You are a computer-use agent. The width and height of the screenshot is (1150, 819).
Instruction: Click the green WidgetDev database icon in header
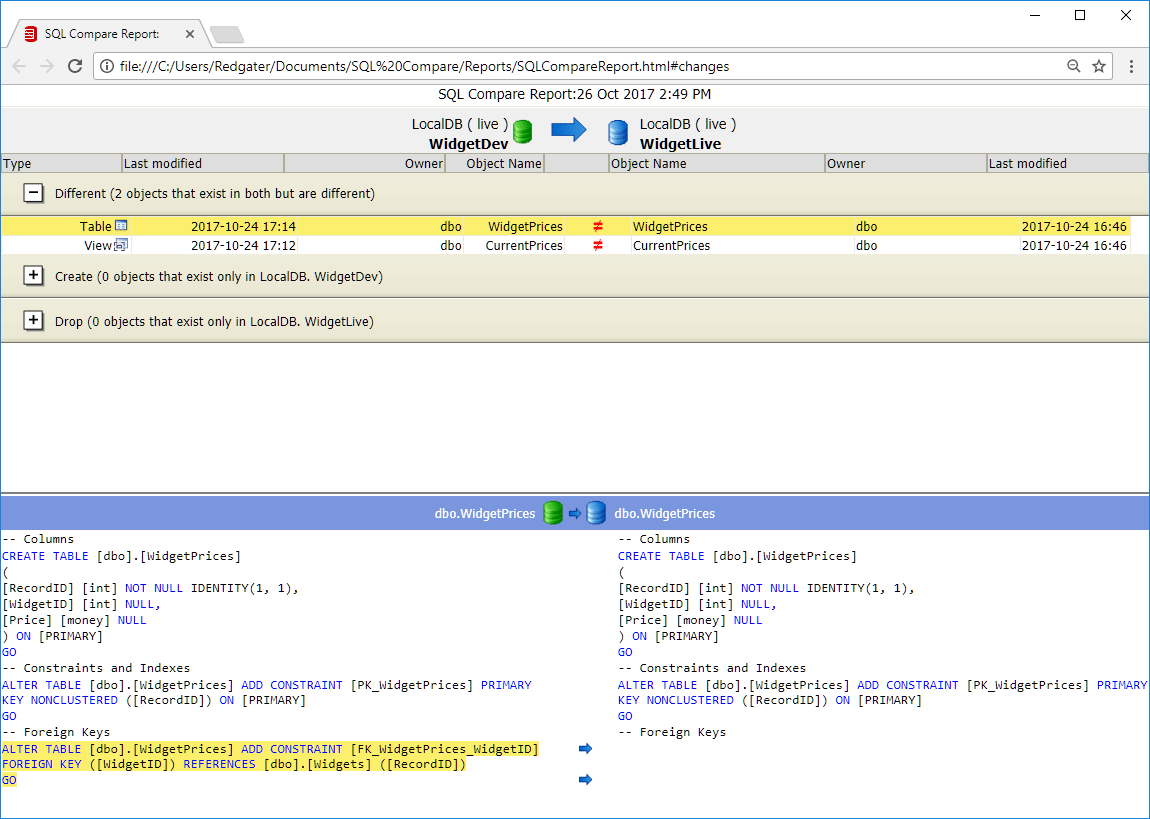pos(522,132)
